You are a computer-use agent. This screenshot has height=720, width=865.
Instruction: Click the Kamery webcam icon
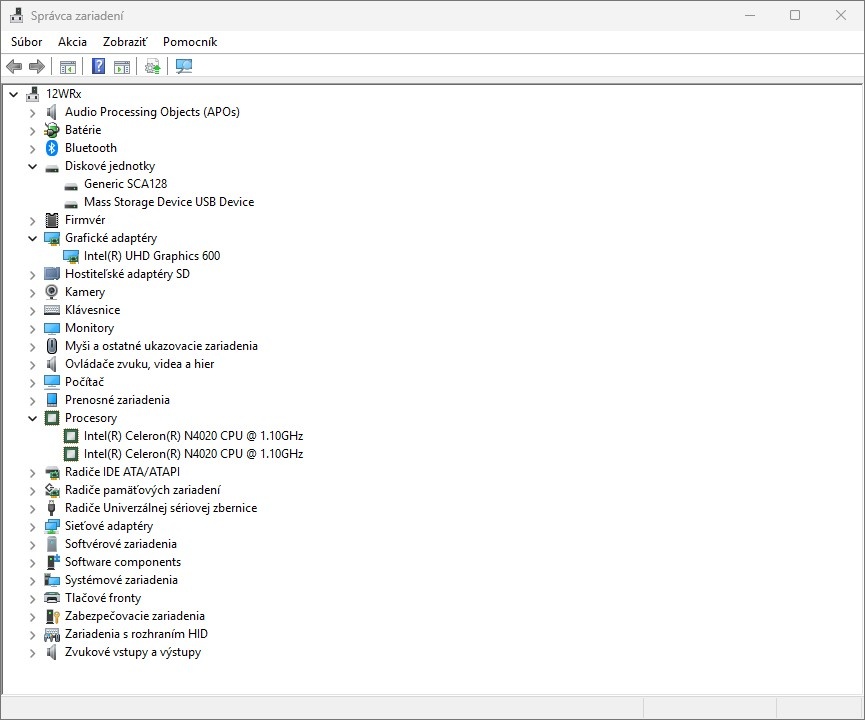52,292
